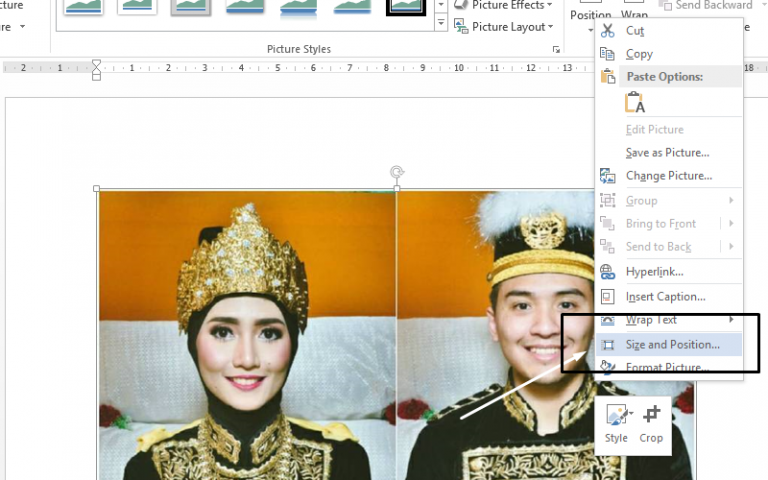768x480 pixels.
Task: Select the first picture style thumbnail
Action: point(84,7)
